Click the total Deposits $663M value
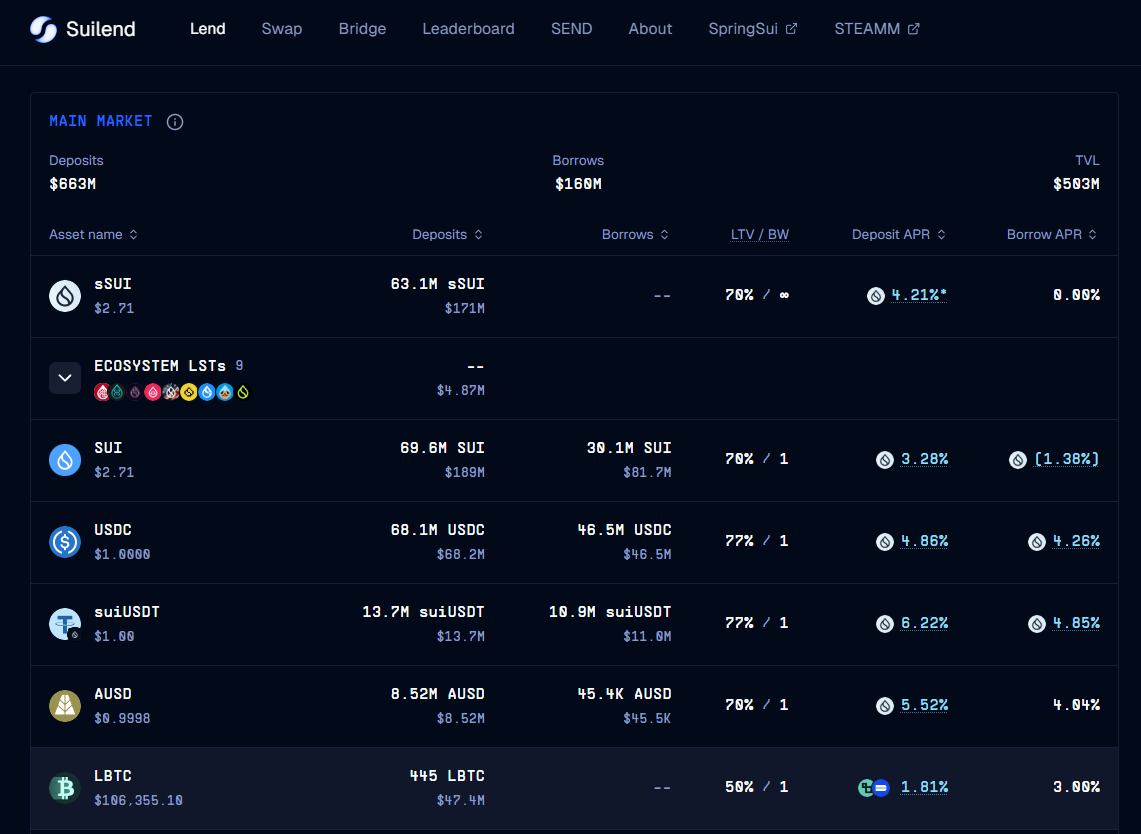This screenshot has height=834, width=1141. (72, 184)
